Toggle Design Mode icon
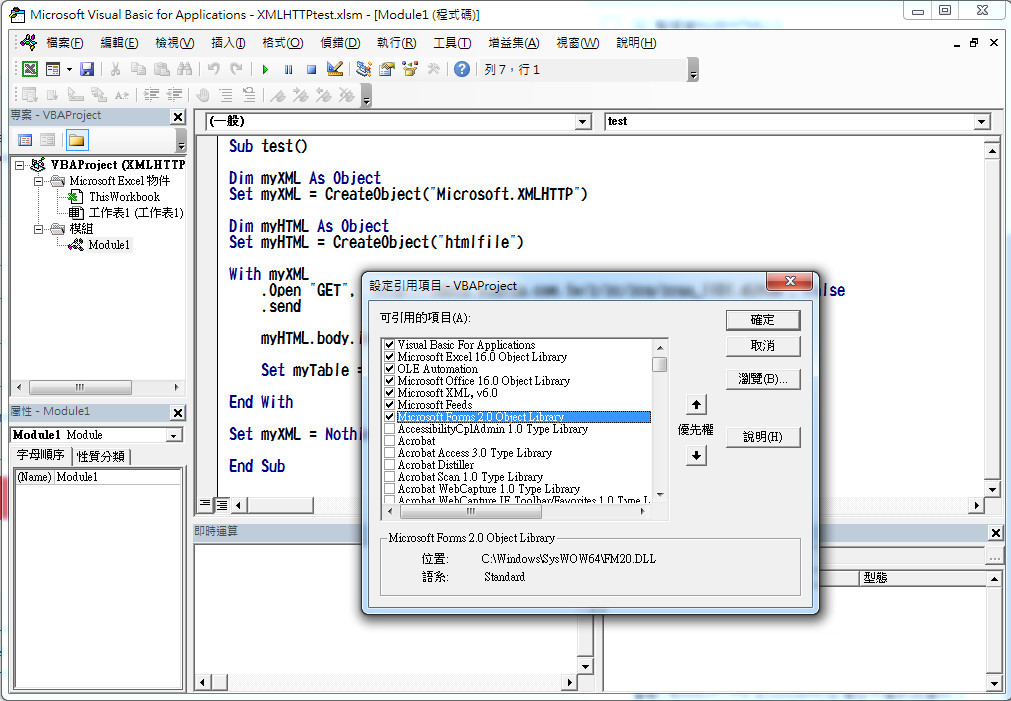Viewport: 1011px width, 701px height. point(335,69)
